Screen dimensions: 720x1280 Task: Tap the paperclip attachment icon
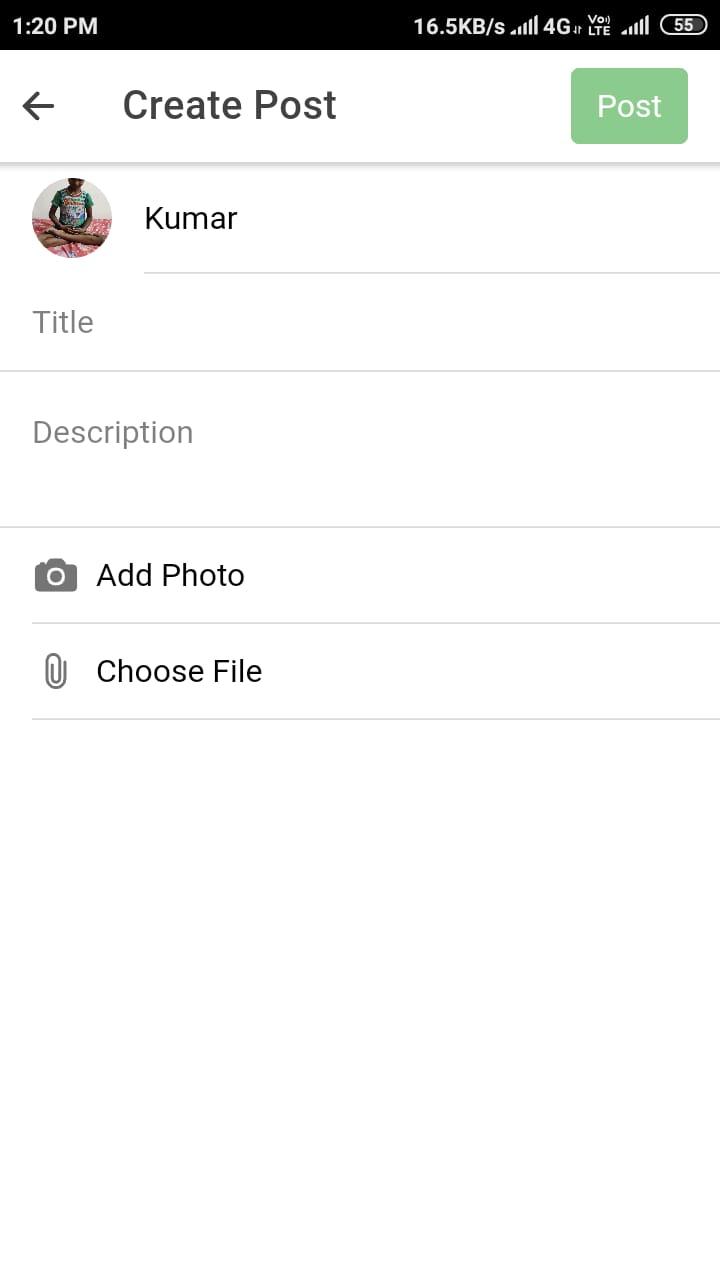point(56,671)
